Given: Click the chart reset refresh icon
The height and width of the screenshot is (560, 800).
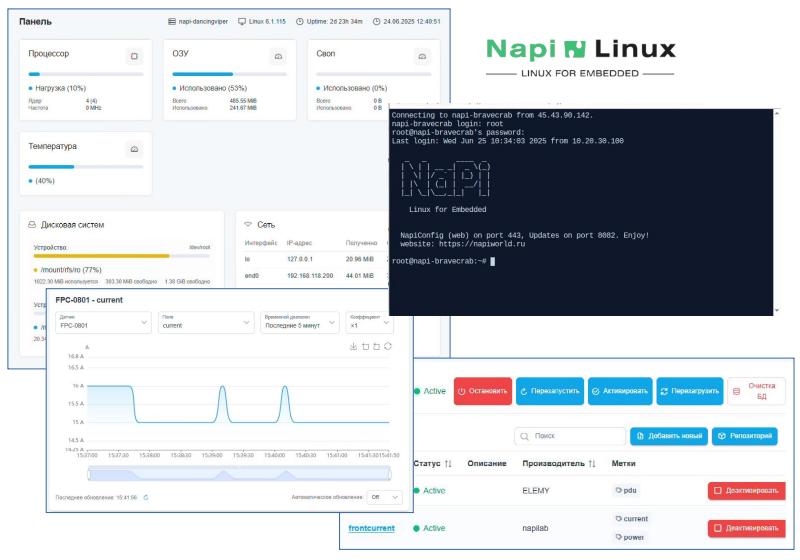Looking at the screenshot, I should [x=387, y=346].
